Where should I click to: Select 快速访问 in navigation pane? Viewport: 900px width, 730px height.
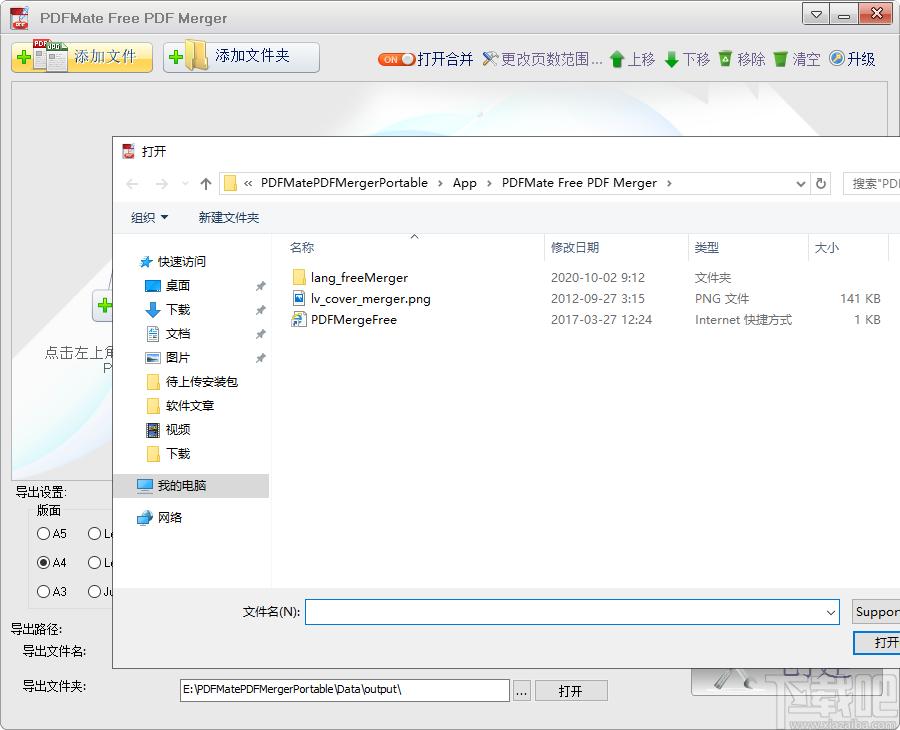click(172, 262)
